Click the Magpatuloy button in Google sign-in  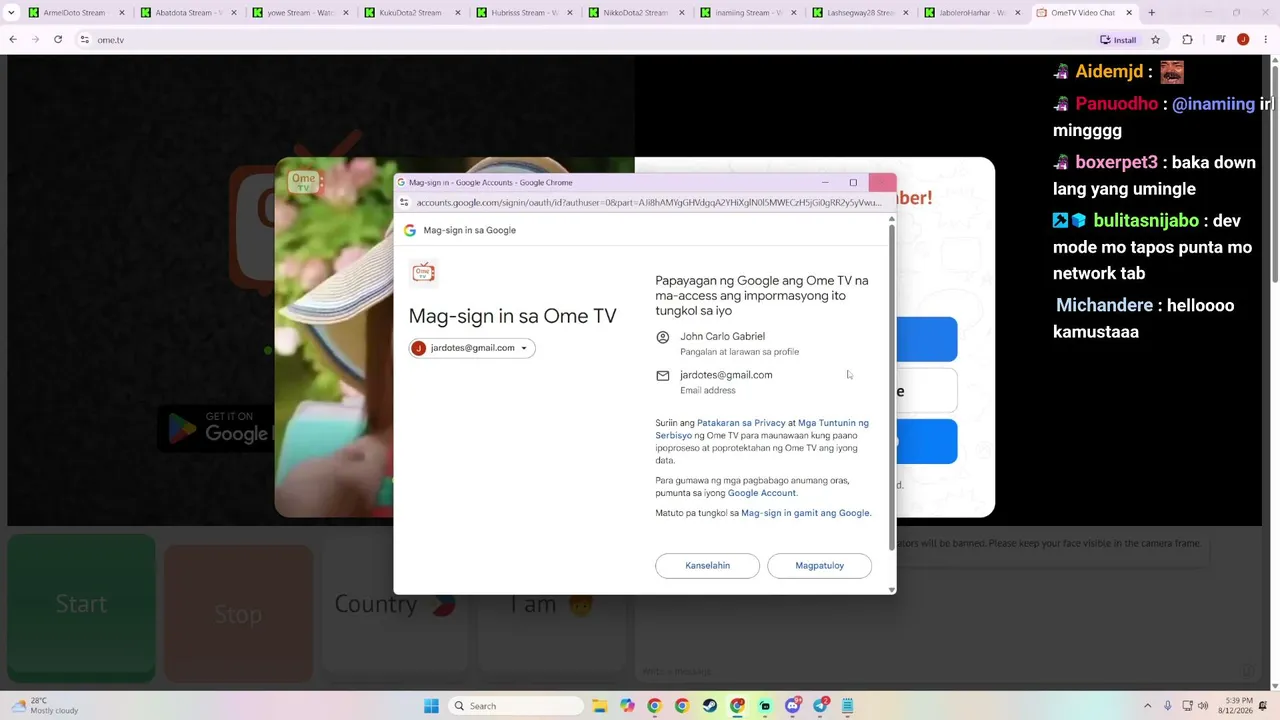coord(819,566)
